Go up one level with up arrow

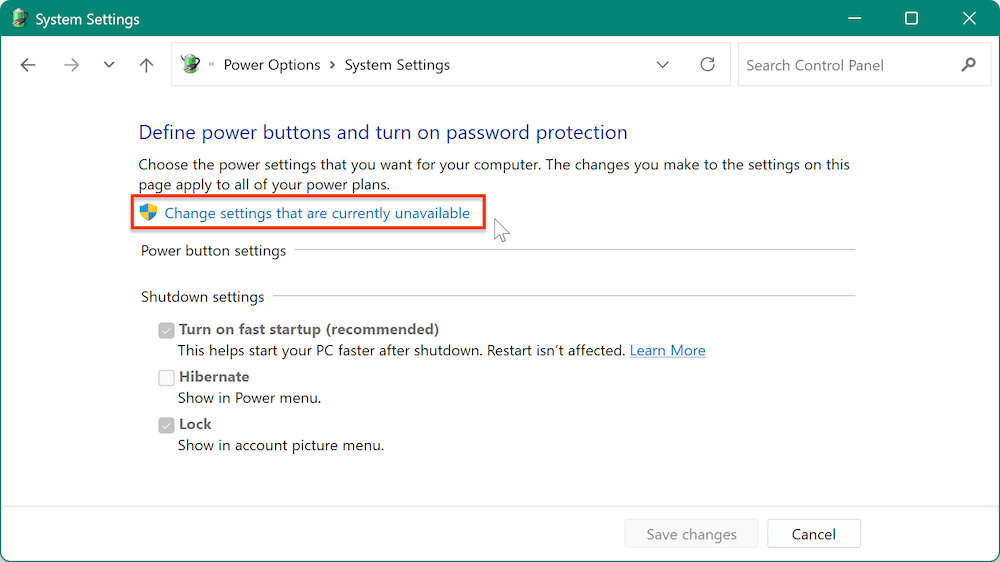point(146,65)
